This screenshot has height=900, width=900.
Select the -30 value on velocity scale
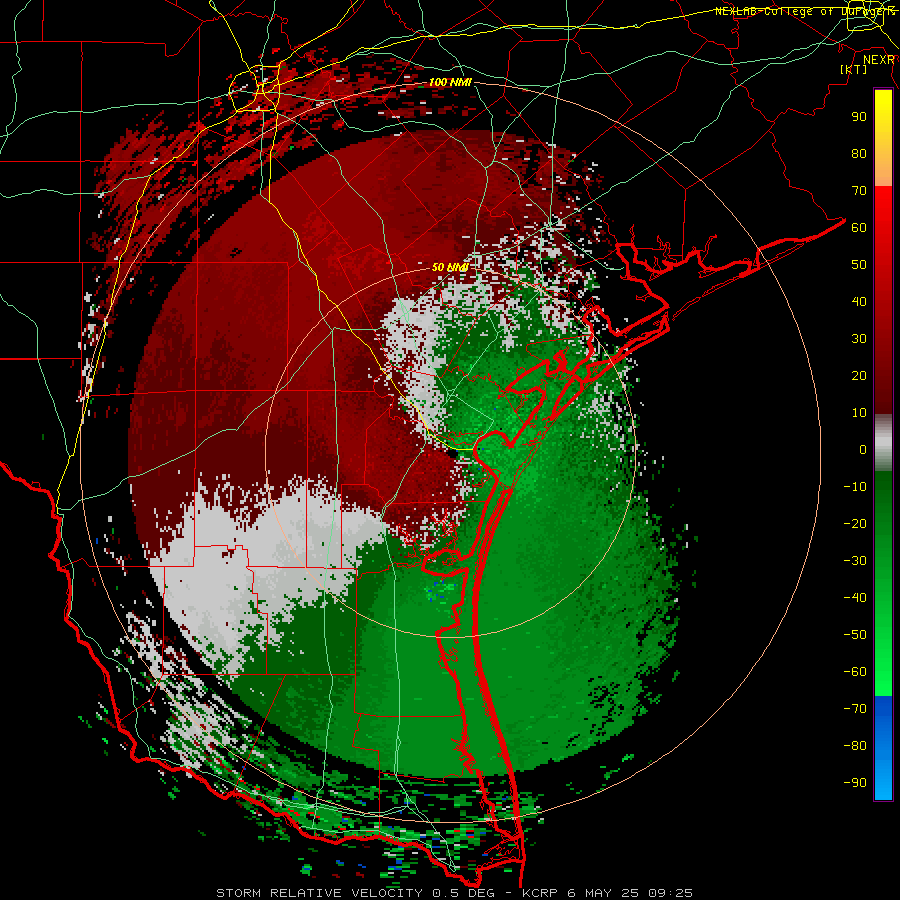click(855, 561)
